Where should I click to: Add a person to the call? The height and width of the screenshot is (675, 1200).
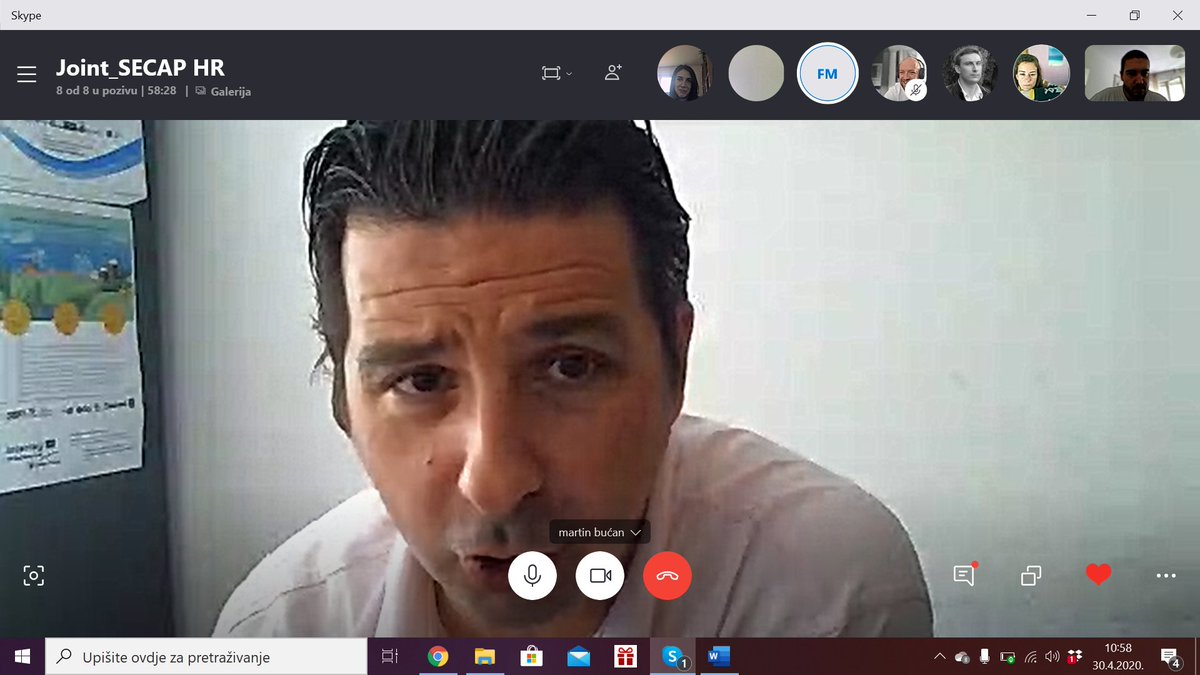point(613,72)
